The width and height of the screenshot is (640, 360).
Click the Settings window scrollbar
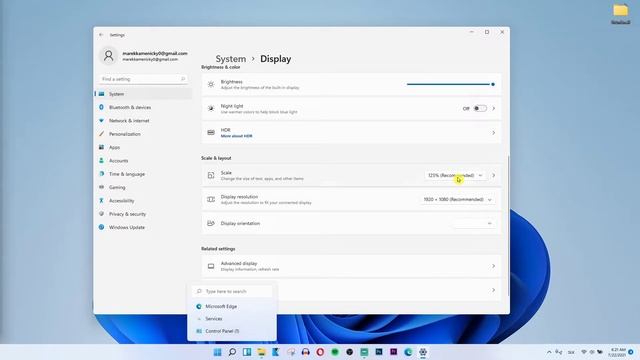508,226
